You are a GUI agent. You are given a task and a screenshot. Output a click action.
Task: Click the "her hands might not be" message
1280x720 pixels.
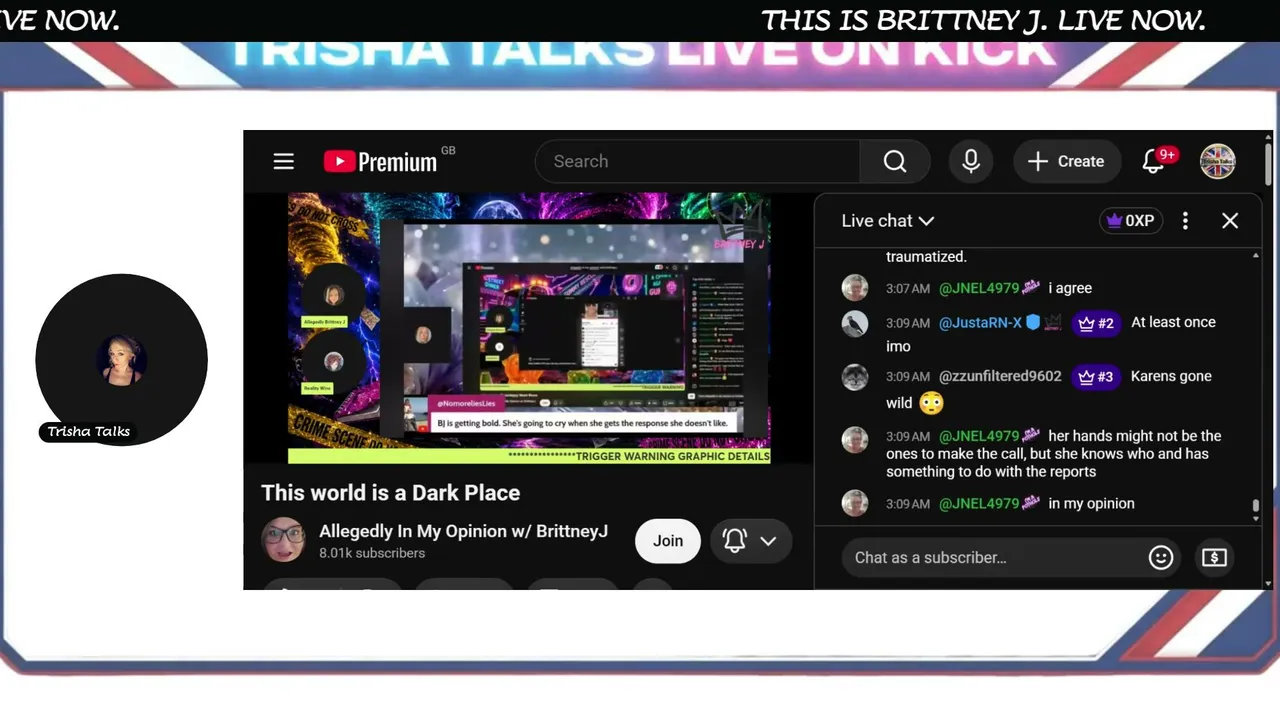coord(1054,454)
